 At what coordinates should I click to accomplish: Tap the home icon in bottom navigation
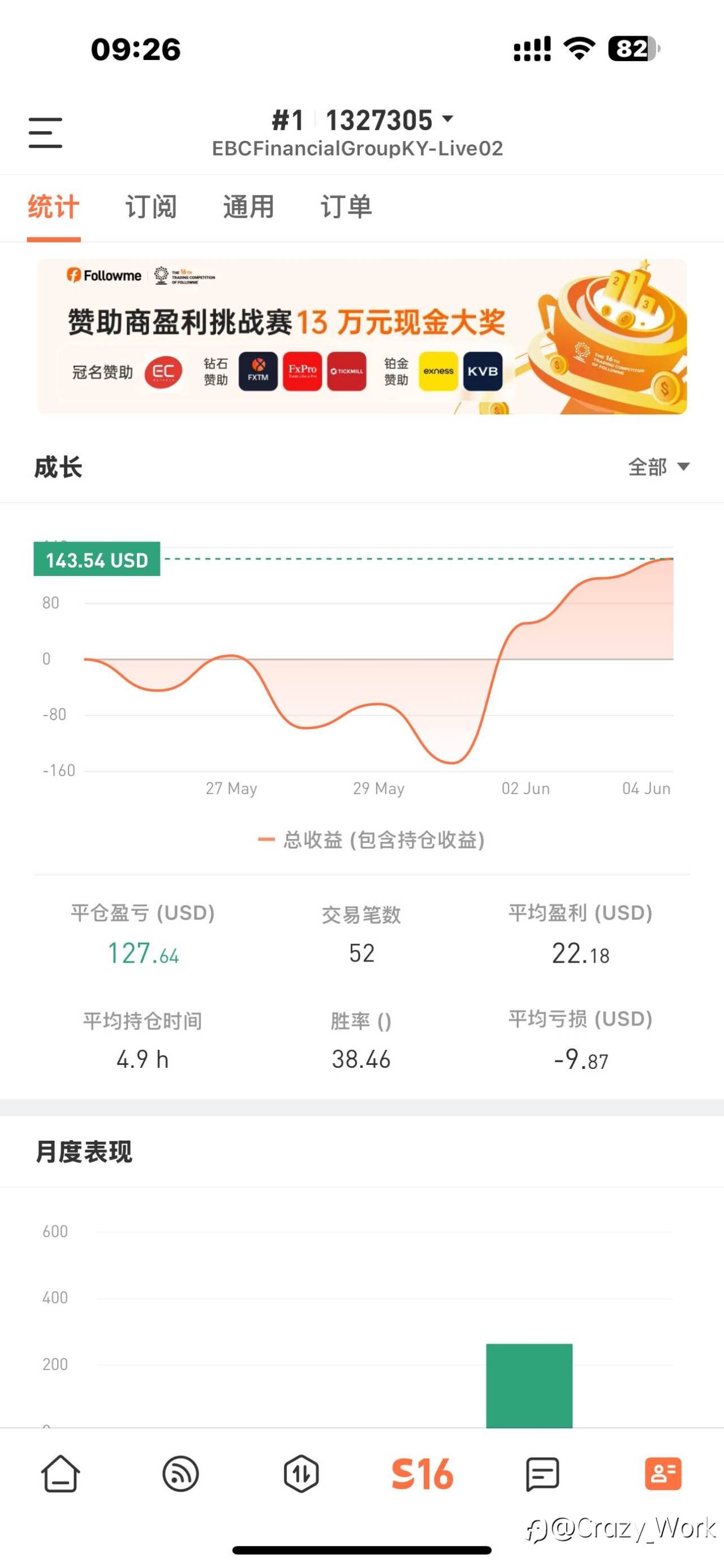click(x=61, y=1474)
